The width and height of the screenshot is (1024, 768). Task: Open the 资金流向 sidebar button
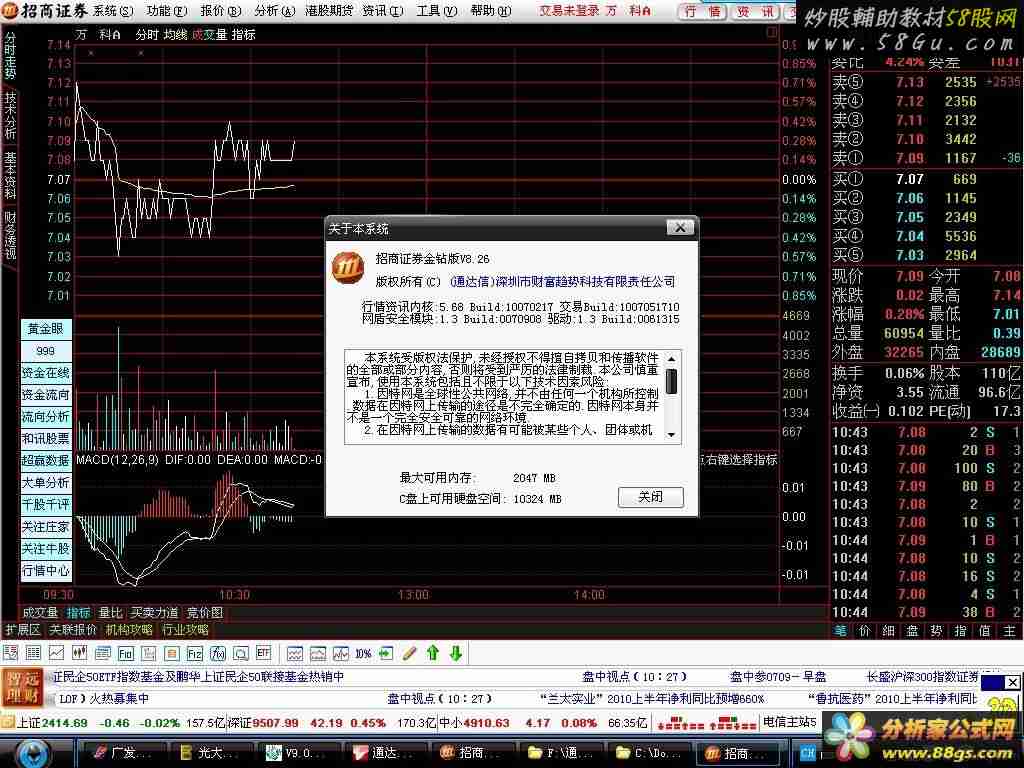tap(46, 394)
